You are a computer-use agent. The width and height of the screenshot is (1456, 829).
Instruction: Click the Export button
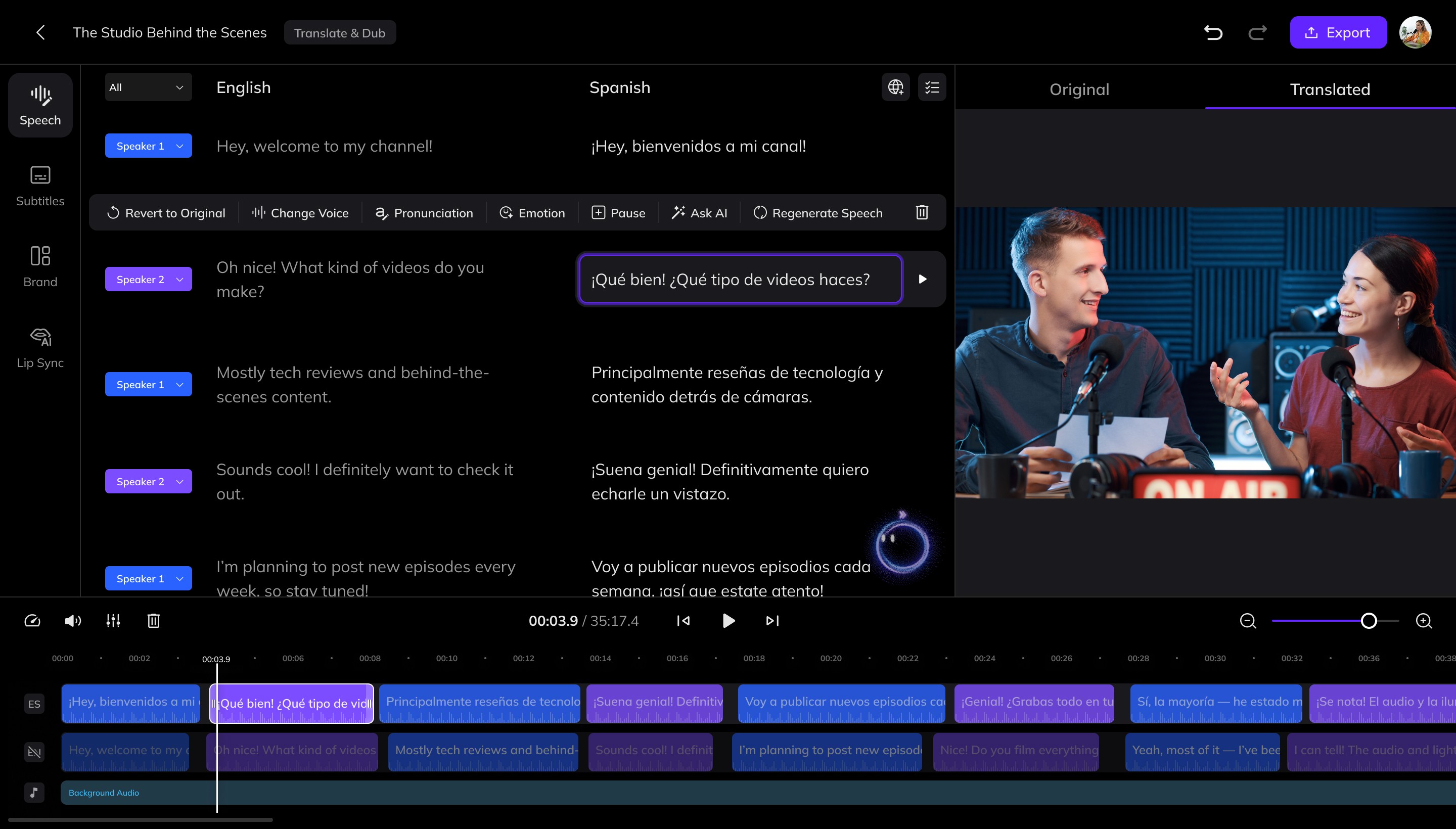pyautogui.click(x=1338, y=32)
